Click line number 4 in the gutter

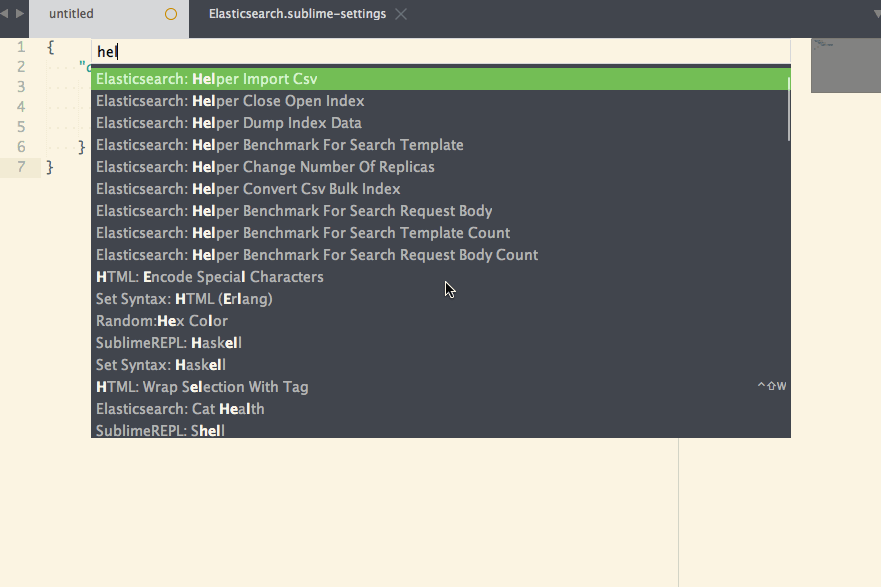coord(21,107)
